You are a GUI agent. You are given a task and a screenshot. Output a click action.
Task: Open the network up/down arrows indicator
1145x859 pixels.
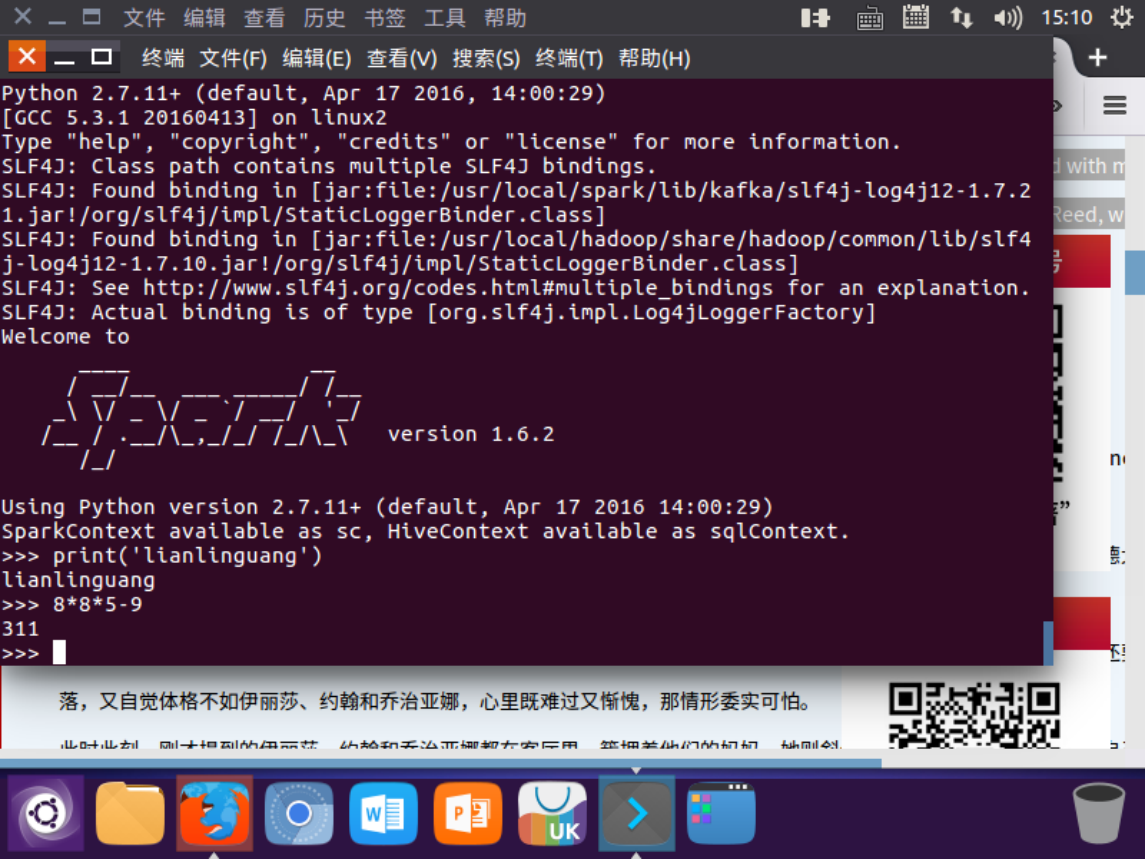coord(961,17)
